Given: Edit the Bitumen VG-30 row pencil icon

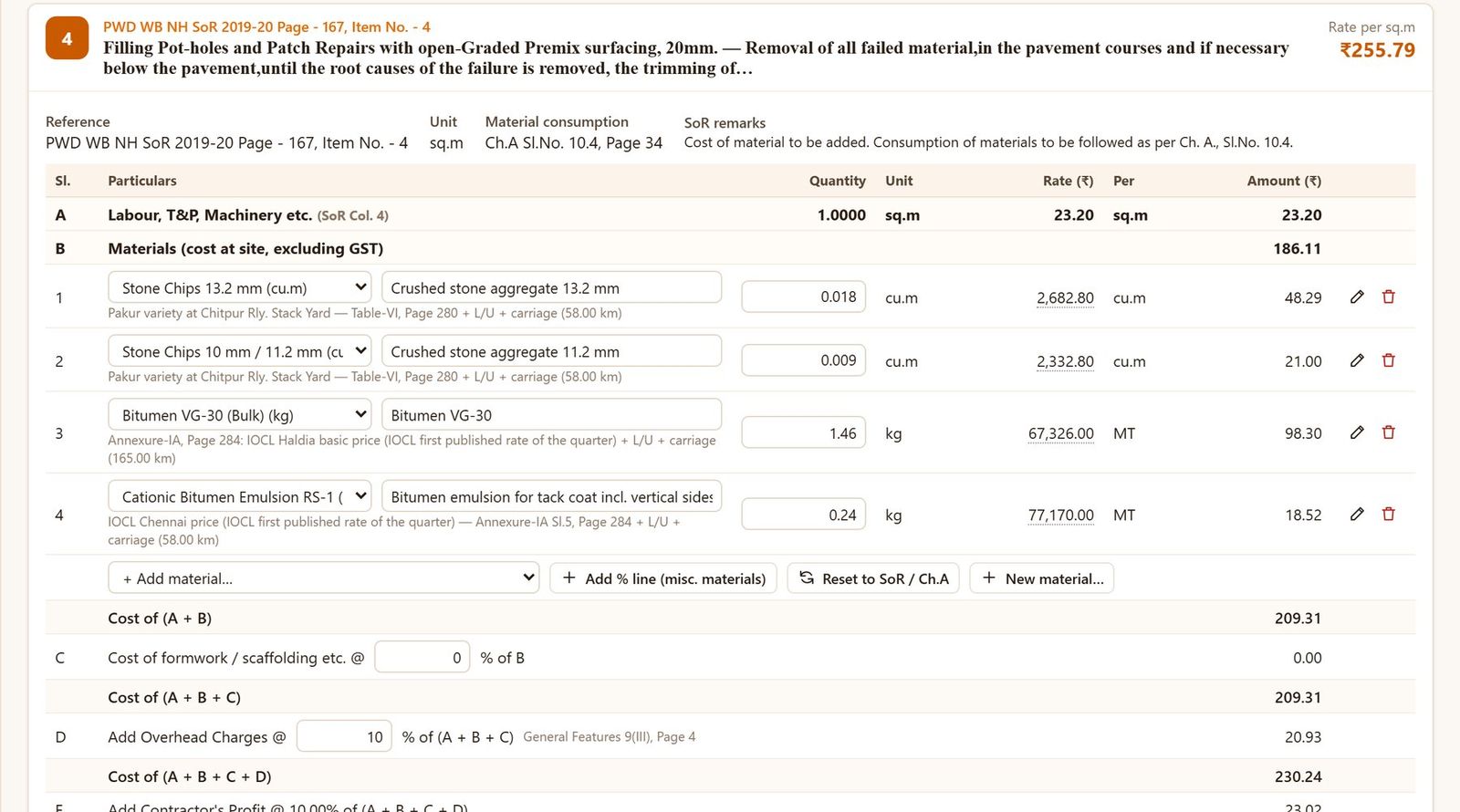Looking at the screenshot, I should (x=1357, y=432).
